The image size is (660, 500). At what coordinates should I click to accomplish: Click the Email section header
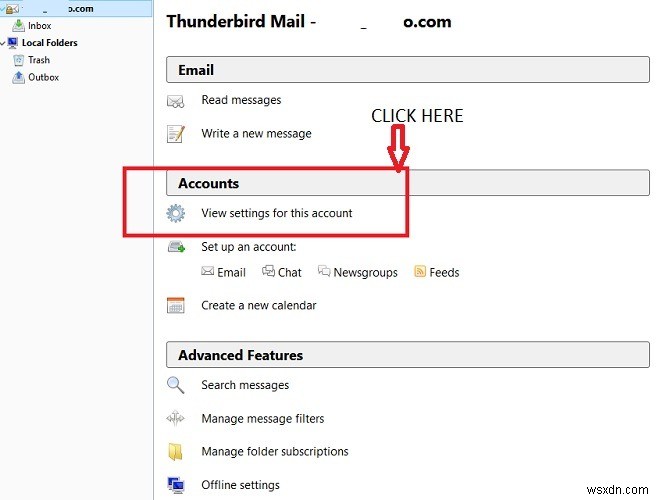(x=408, y=69)
